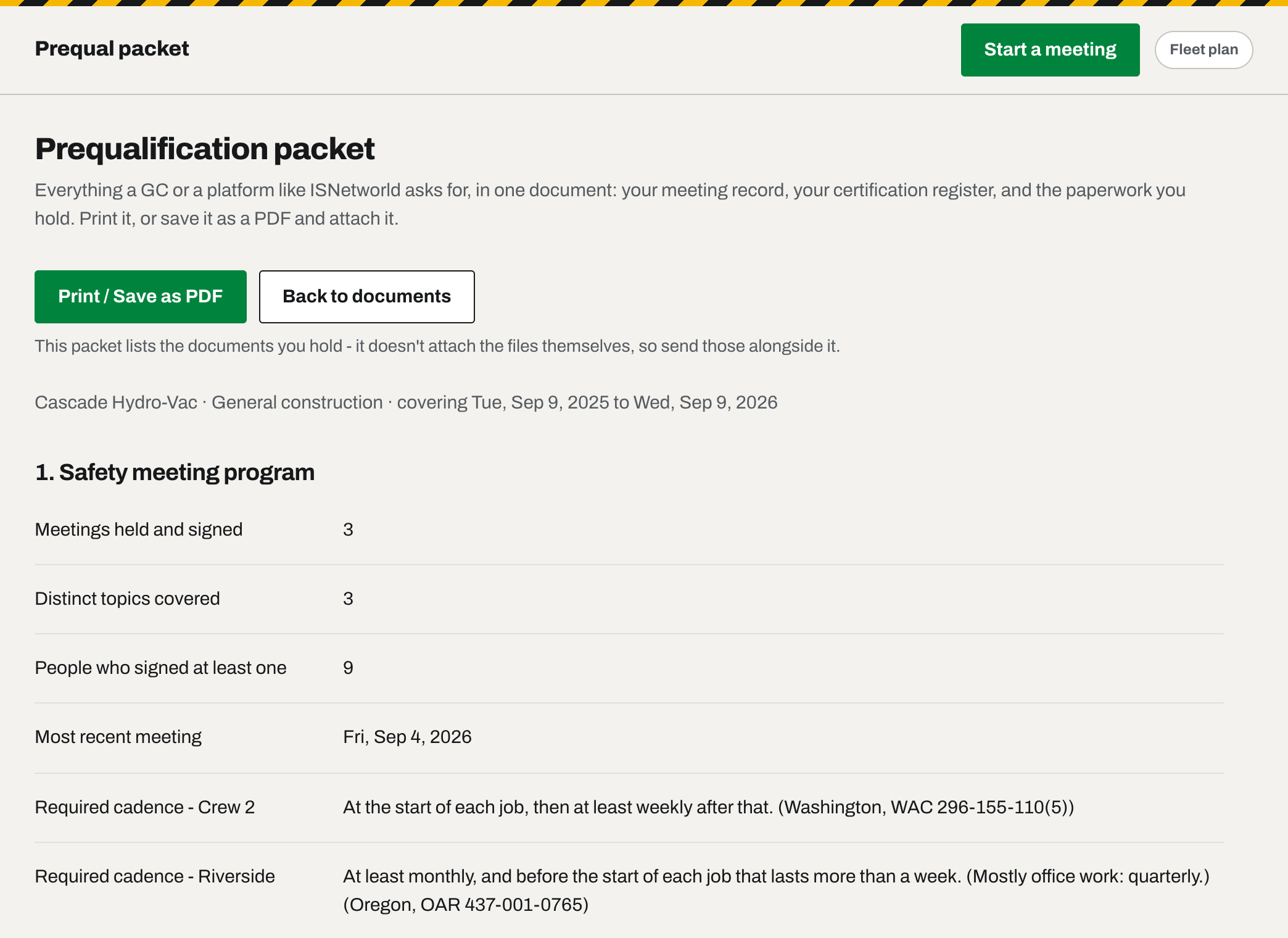Click the Start a meeting button
This screenshot has height=938, width=1288.
1050,50
